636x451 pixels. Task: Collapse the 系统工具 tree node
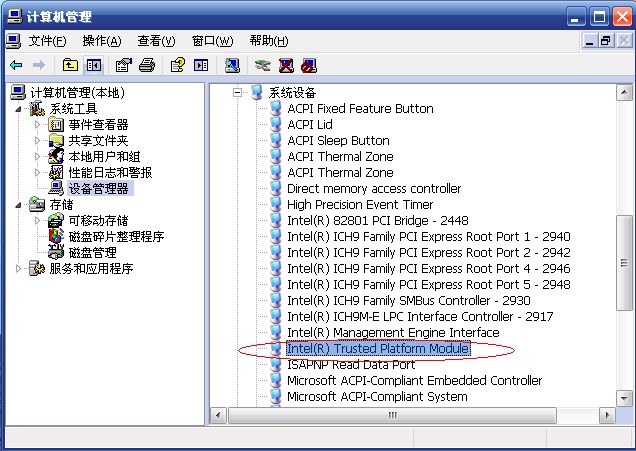pyautogui.click(x=18, y=109)
